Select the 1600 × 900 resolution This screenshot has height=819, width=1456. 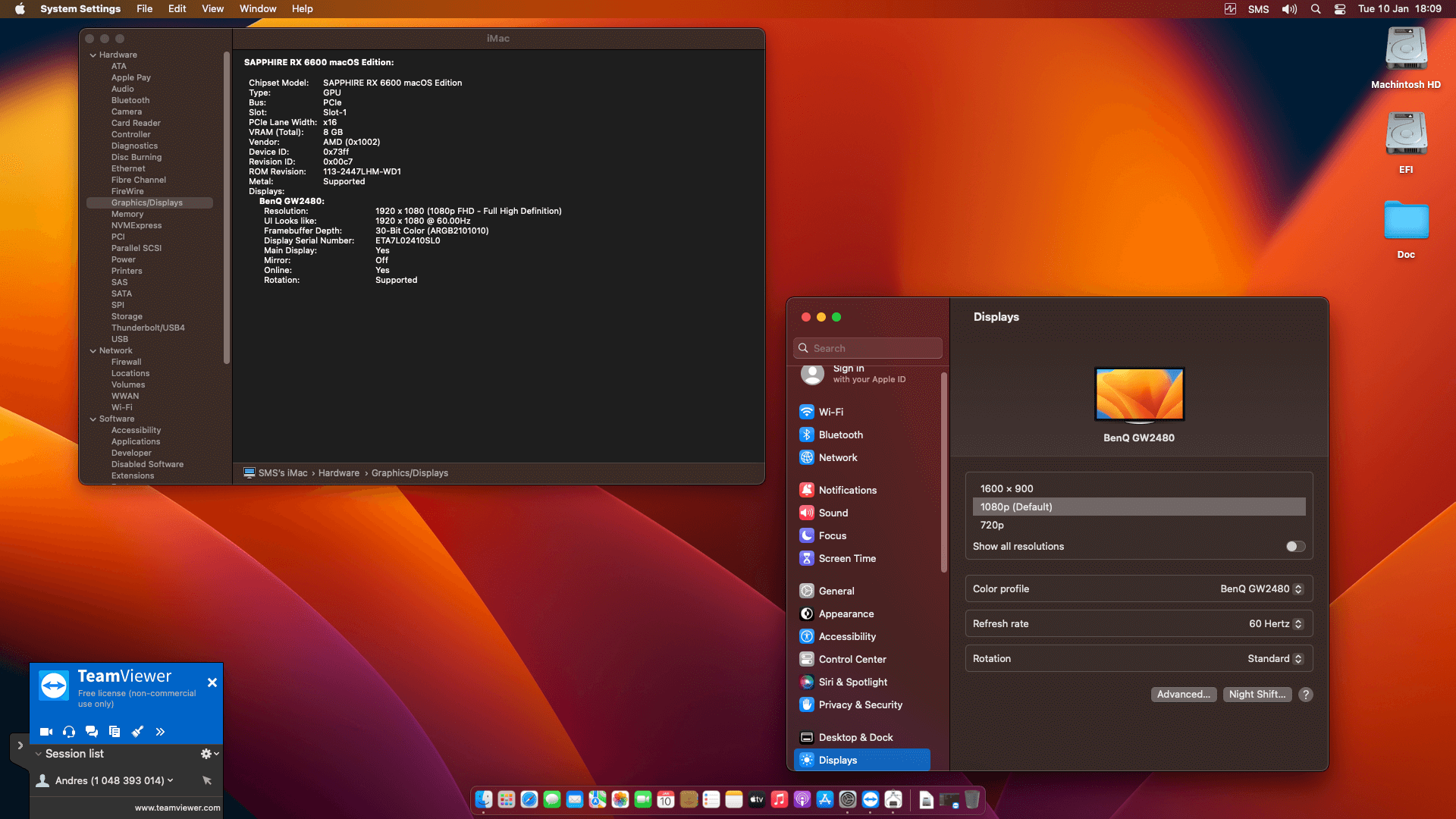[x=1006, y=488]
